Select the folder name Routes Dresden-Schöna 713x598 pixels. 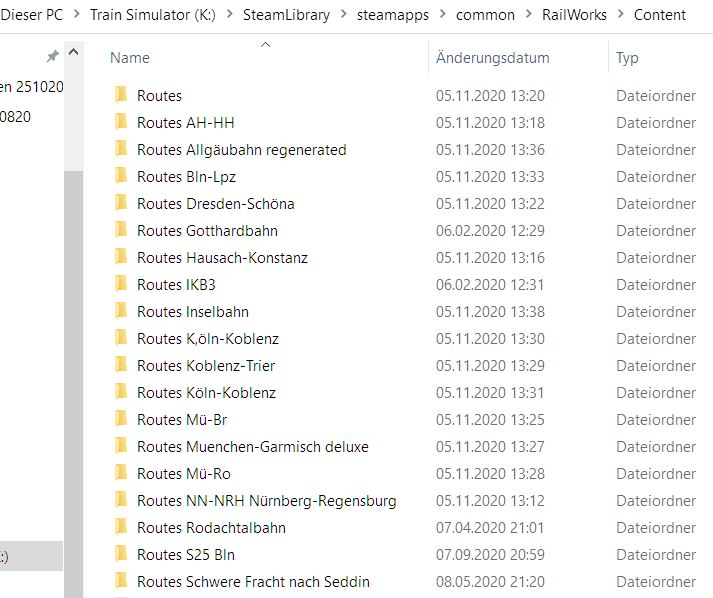[x=216, y=203]
